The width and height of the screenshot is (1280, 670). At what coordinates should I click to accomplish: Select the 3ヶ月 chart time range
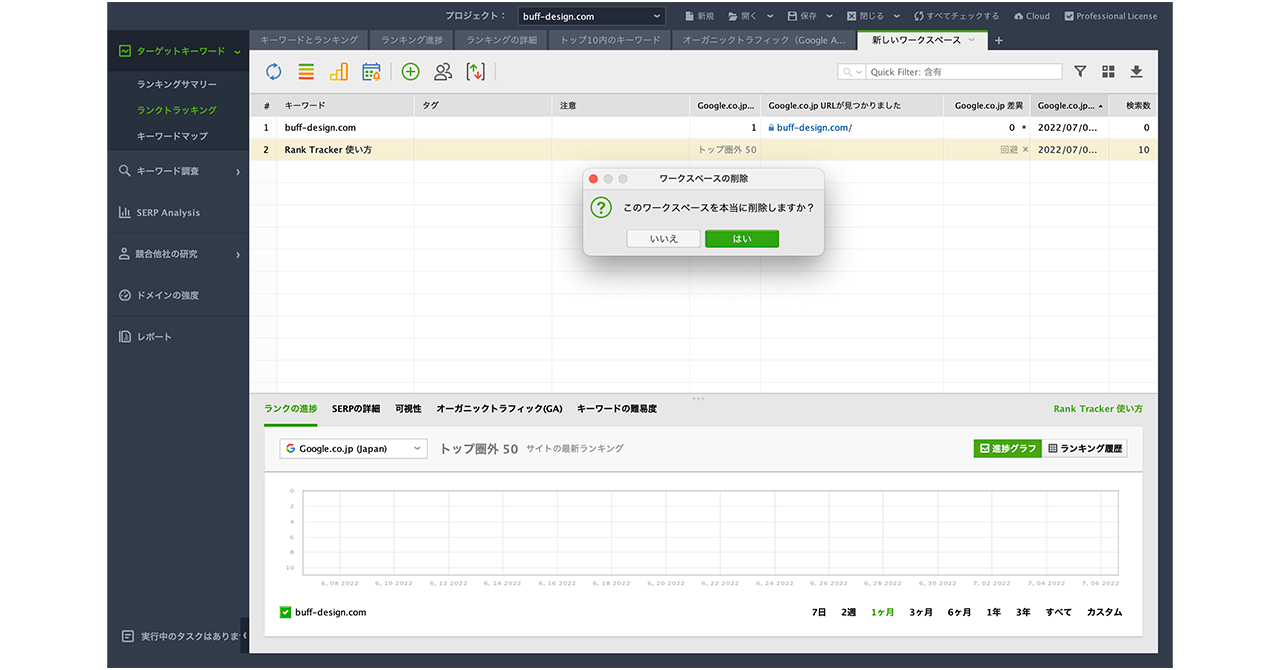(920, 612)
